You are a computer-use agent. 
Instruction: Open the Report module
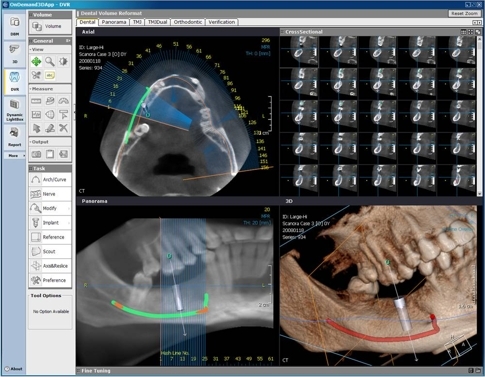[x=15, y=137]
